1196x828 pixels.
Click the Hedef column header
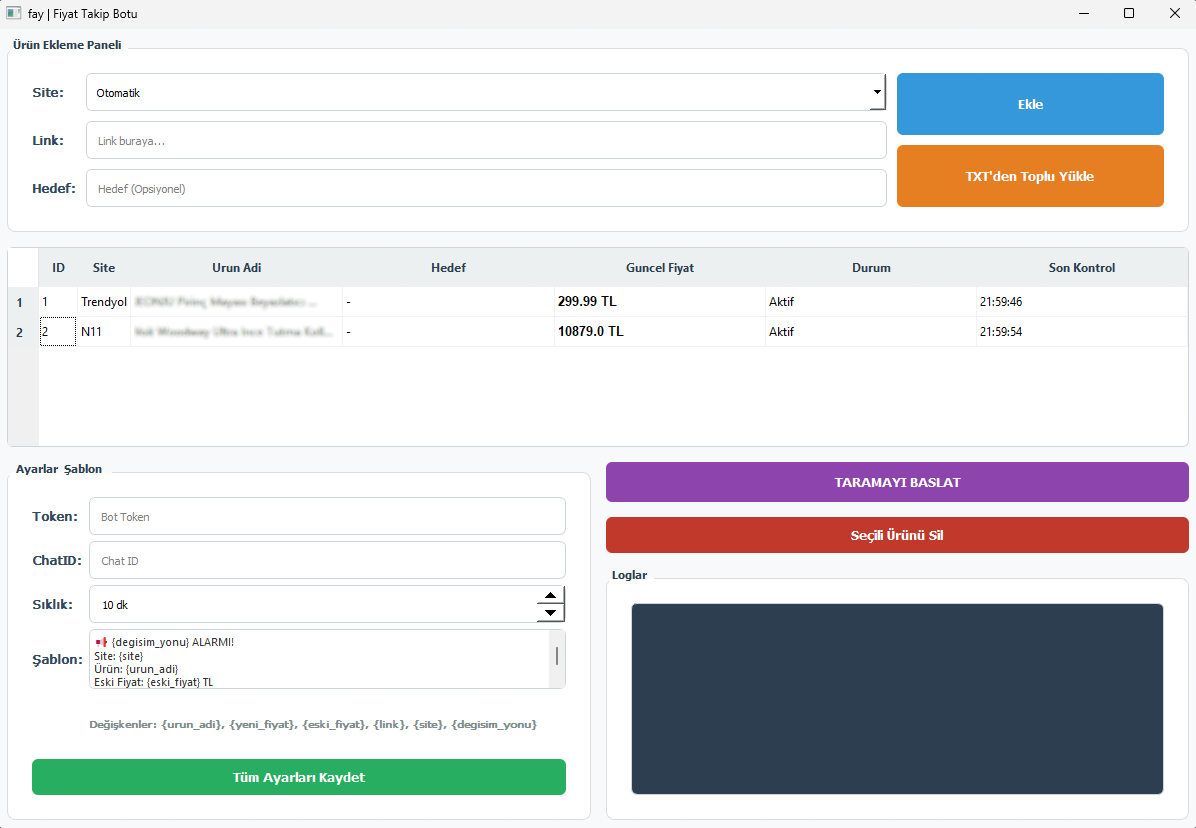[448, 268]
